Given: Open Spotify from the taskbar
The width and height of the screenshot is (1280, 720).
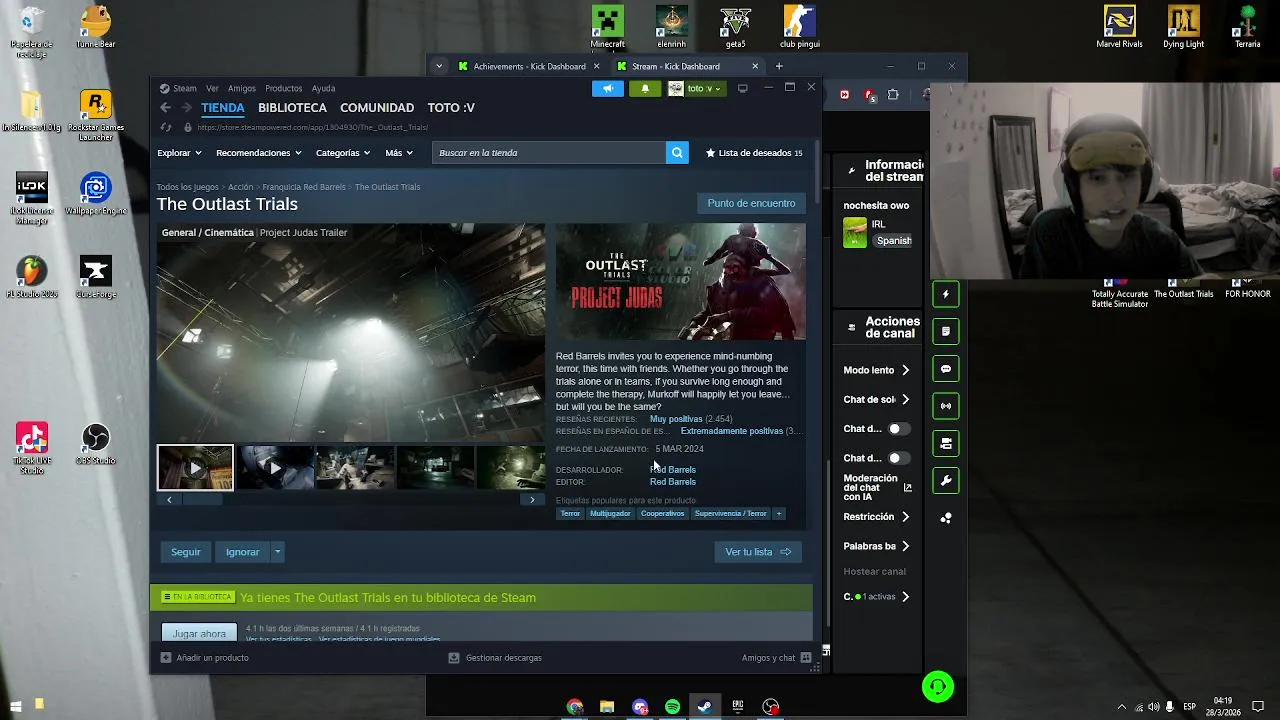Looking at the screenshot, I should coord(672,707).
